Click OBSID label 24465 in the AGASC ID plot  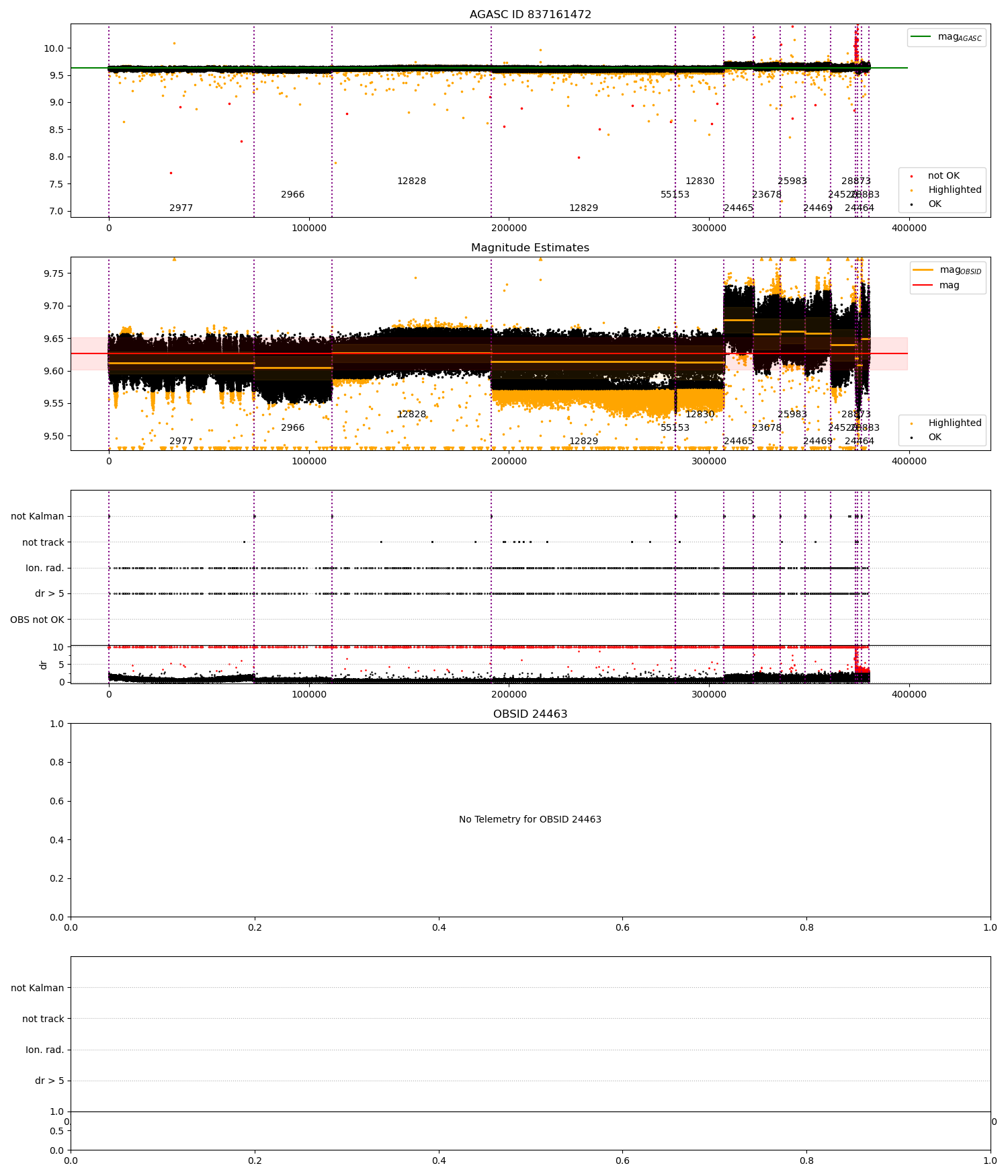pos(739,208)
